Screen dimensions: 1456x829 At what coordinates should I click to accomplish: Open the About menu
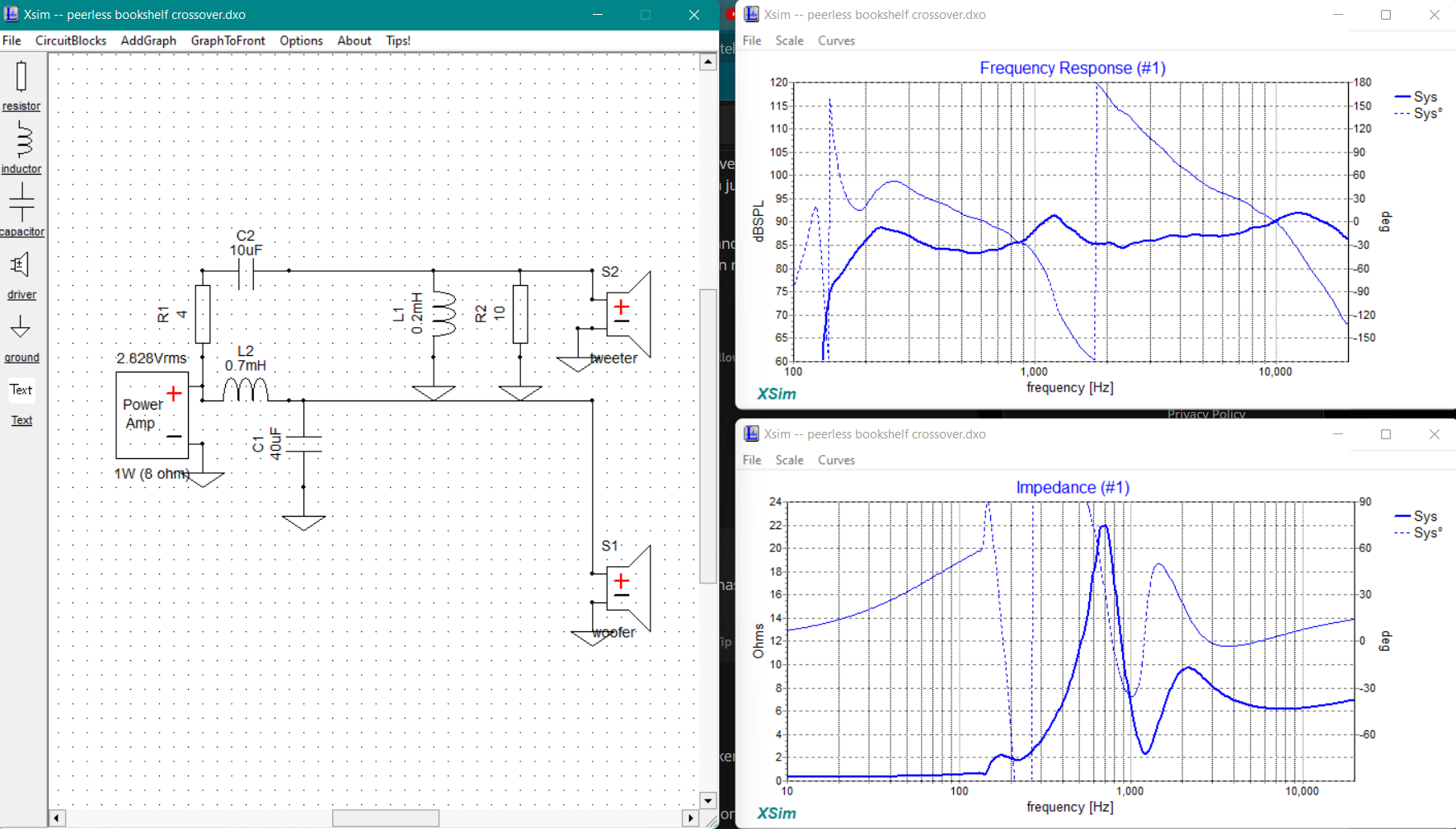355,40
